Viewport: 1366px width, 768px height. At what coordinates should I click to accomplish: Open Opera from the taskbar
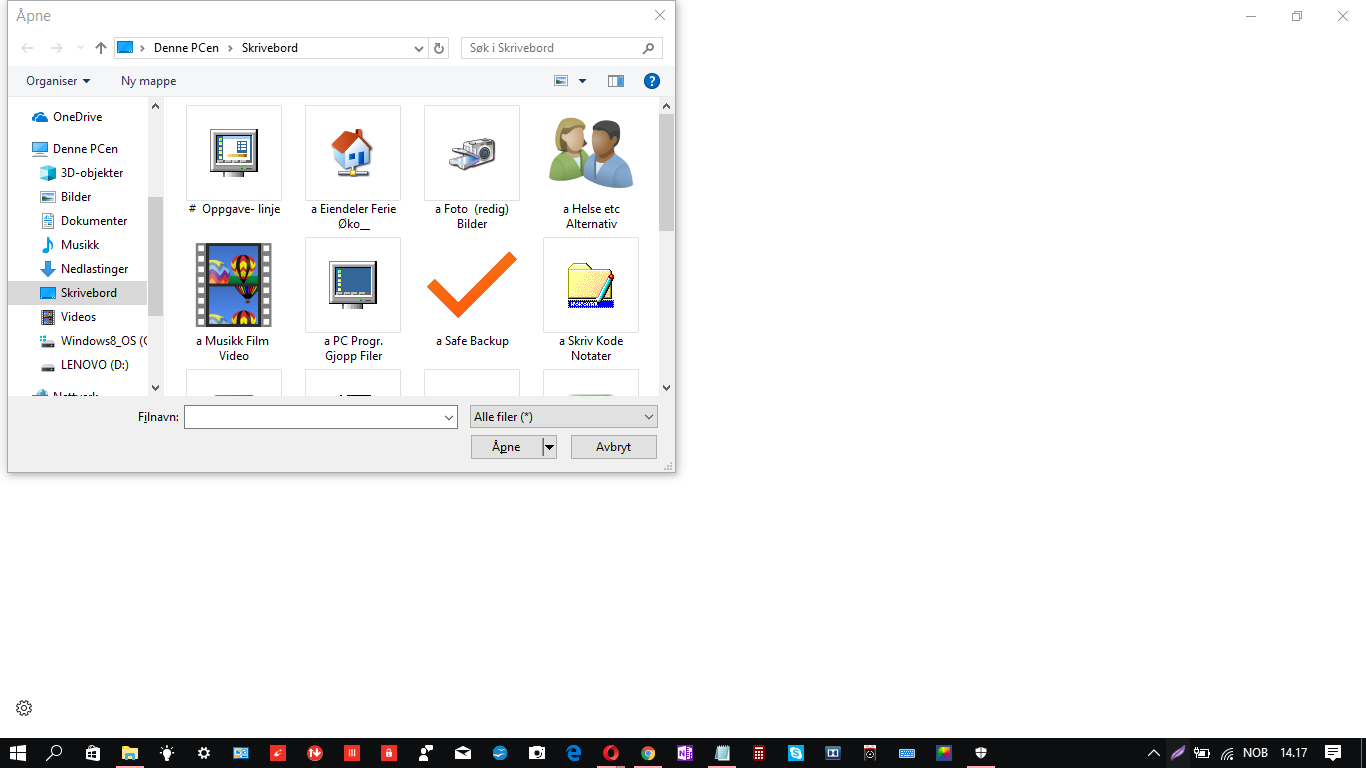pyautogui.click(x=611, y=753)
